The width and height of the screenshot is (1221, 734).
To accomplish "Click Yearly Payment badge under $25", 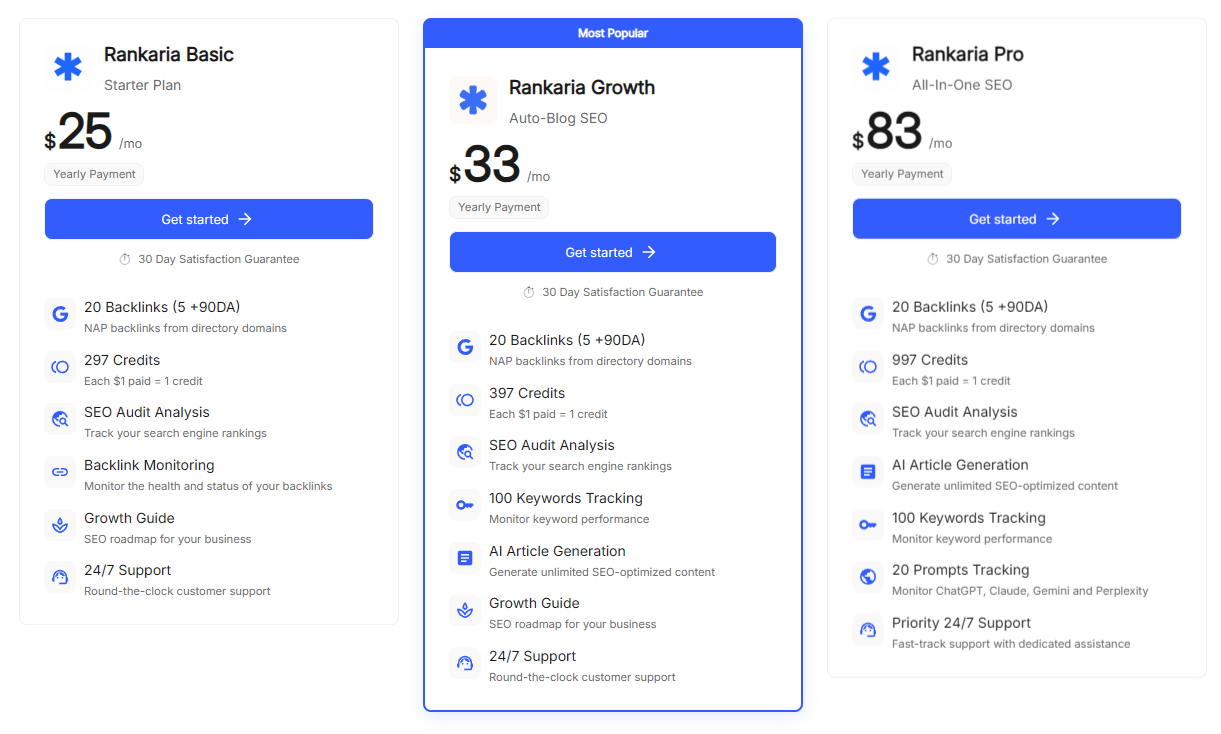I will [94, 174].
